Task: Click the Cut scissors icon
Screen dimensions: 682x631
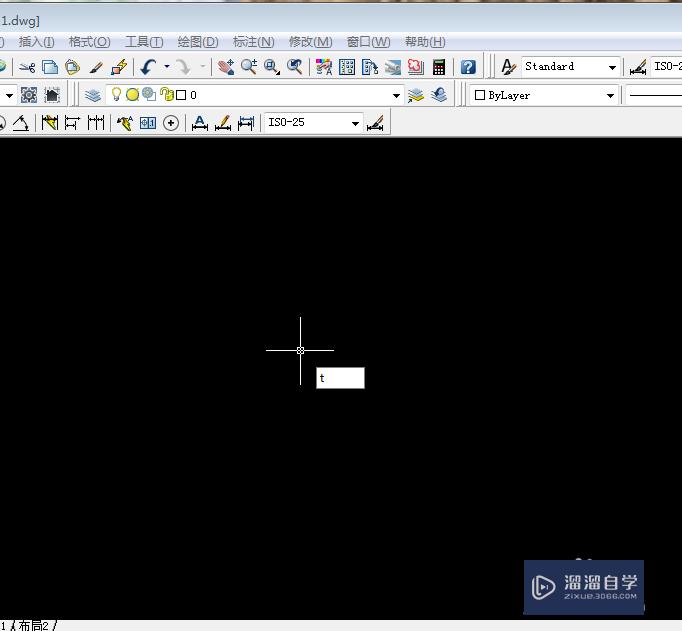Action: [x=27, y=67]
